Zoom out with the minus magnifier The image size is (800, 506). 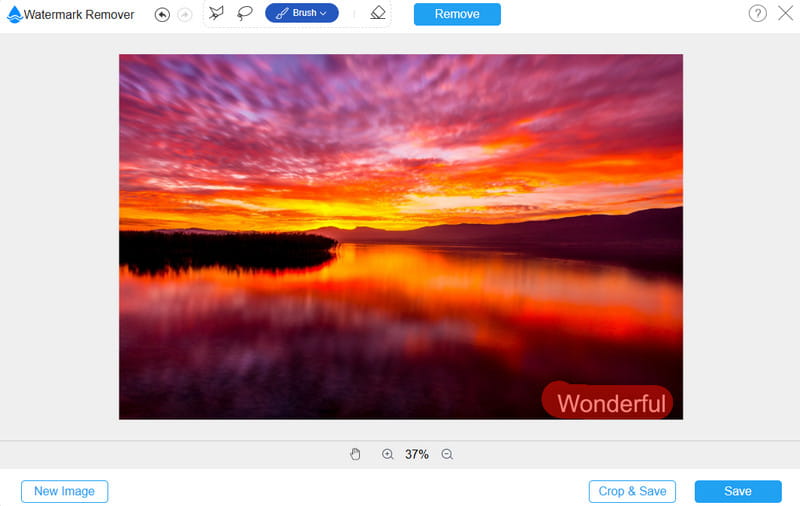(447, 454)
